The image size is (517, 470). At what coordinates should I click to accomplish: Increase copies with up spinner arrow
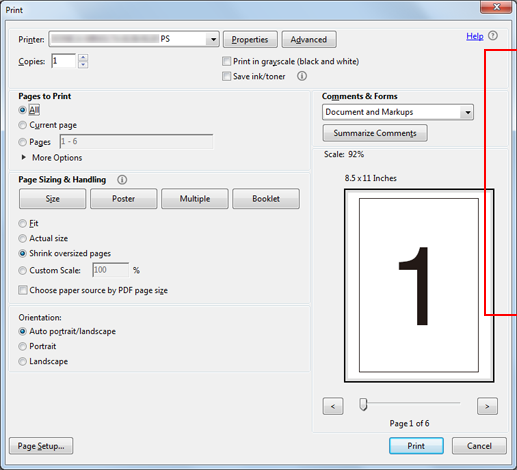pyautogui.click(x=83, y=57)
